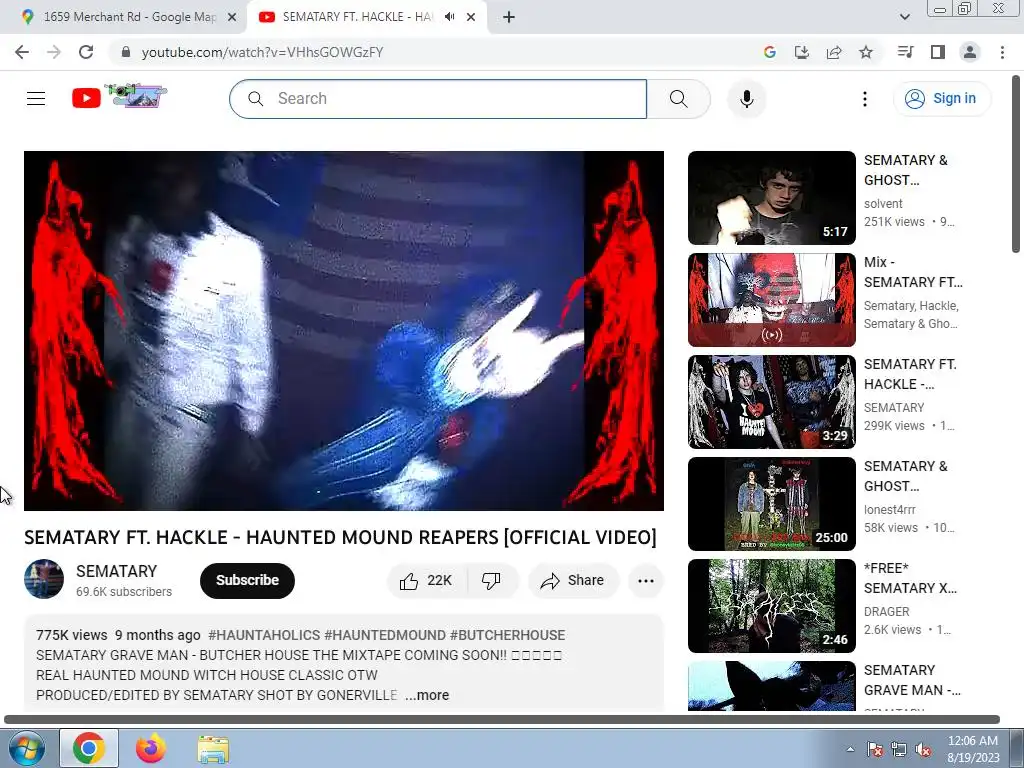The width and height of the screenshot is (1024, 768).
Task: Click the URL in address bar
Action: pyautogui.click(x=262, y=52)
